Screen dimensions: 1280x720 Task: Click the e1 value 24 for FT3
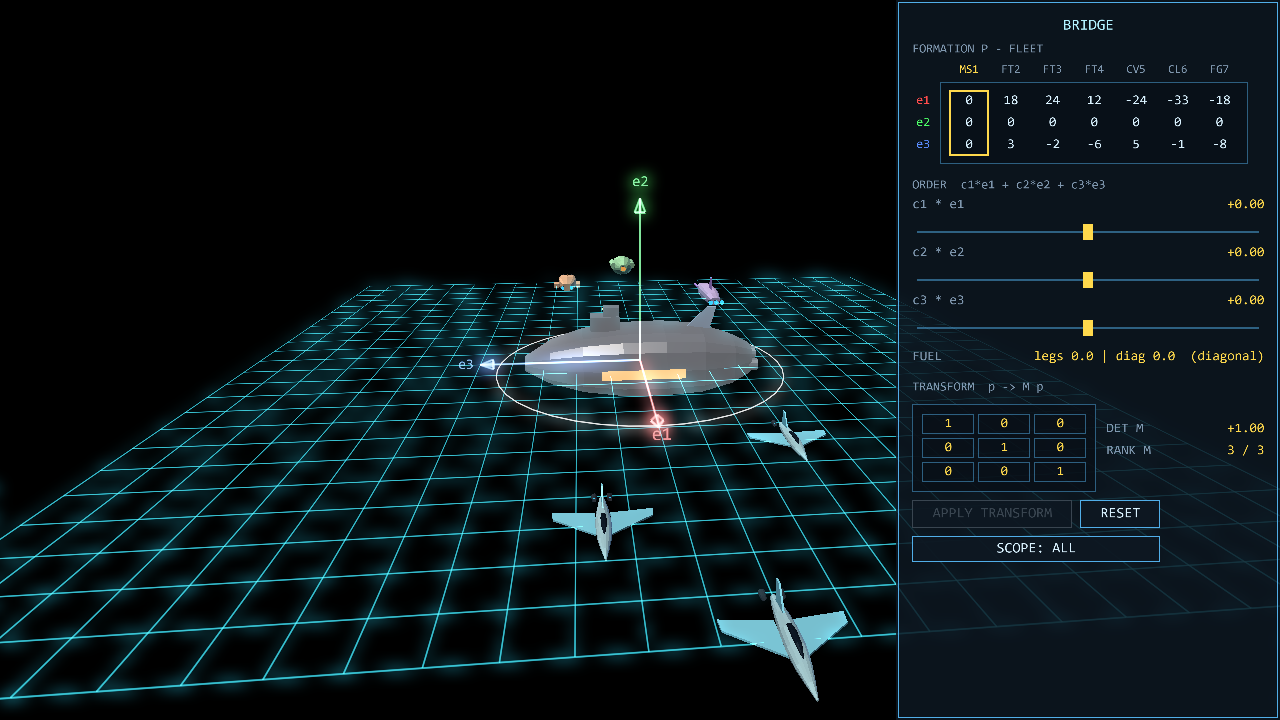click(1052, 100)
